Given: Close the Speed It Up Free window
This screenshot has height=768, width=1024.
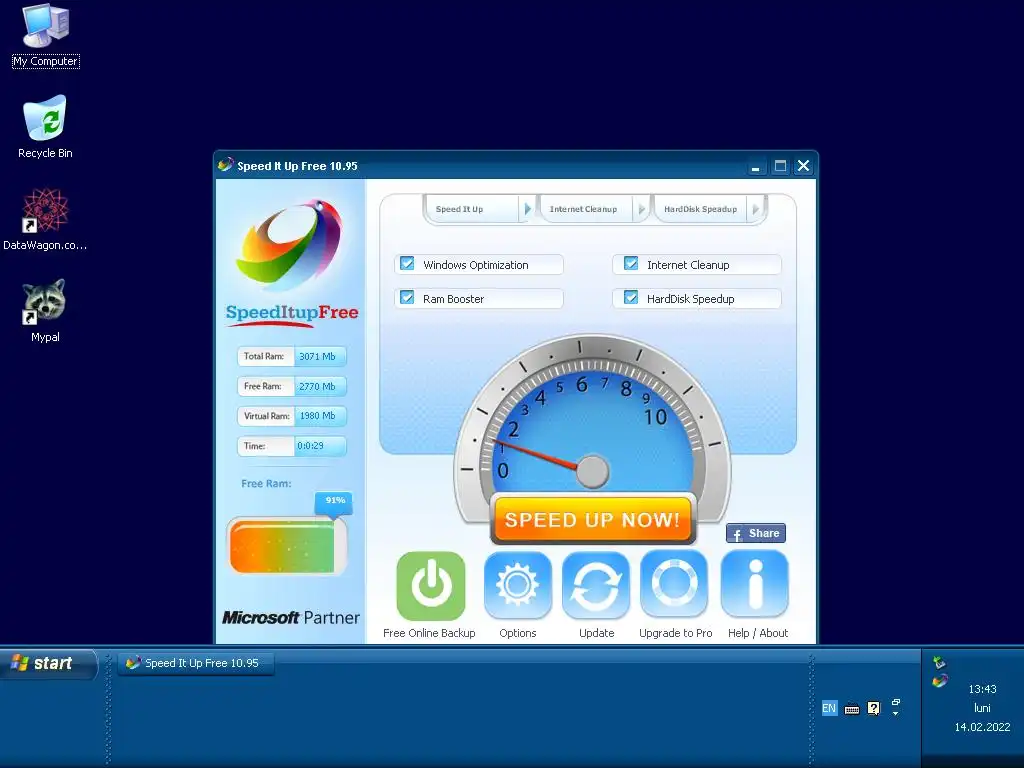Looking at the screenshot, I should point(803,166).
